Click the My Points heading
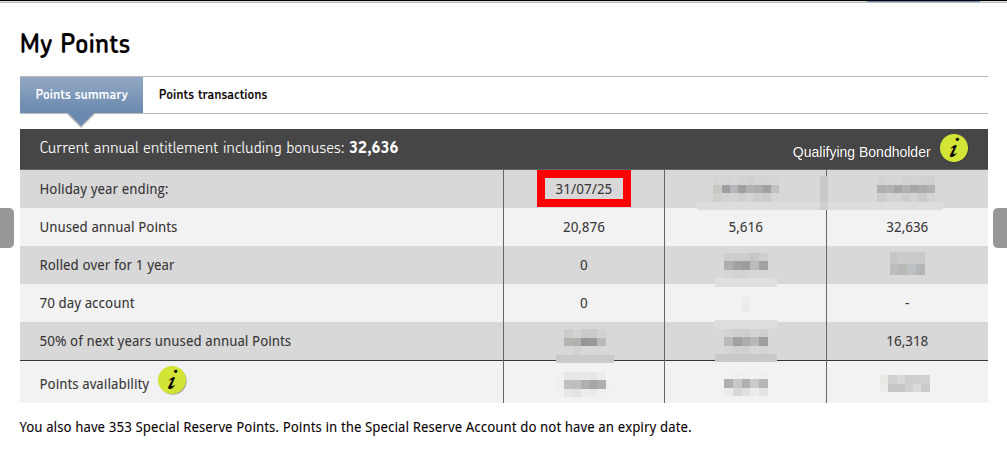This screenshot has height=454, width=1007. [75, 44]
